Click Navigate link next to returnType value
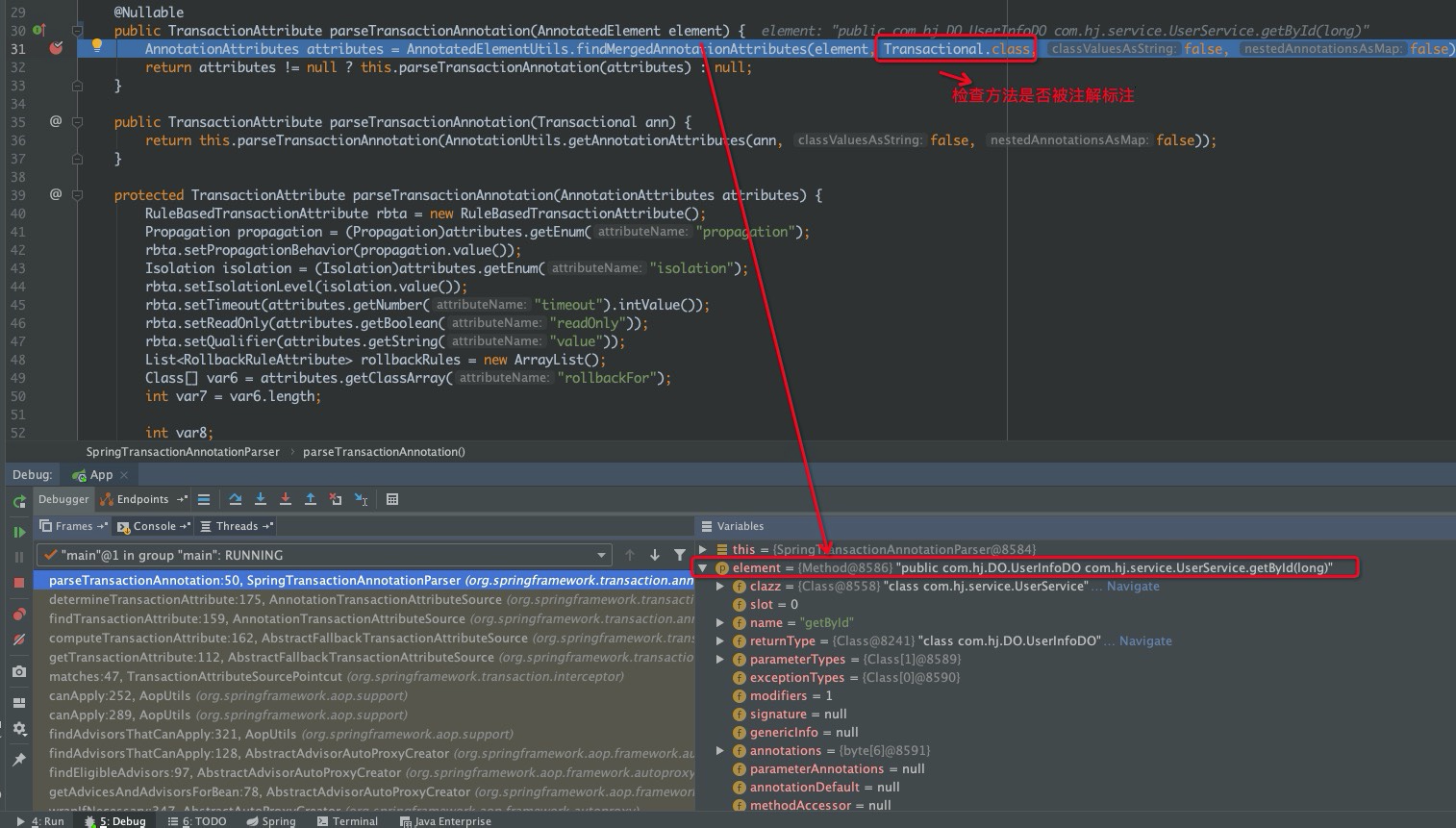 pos(1145,640)
